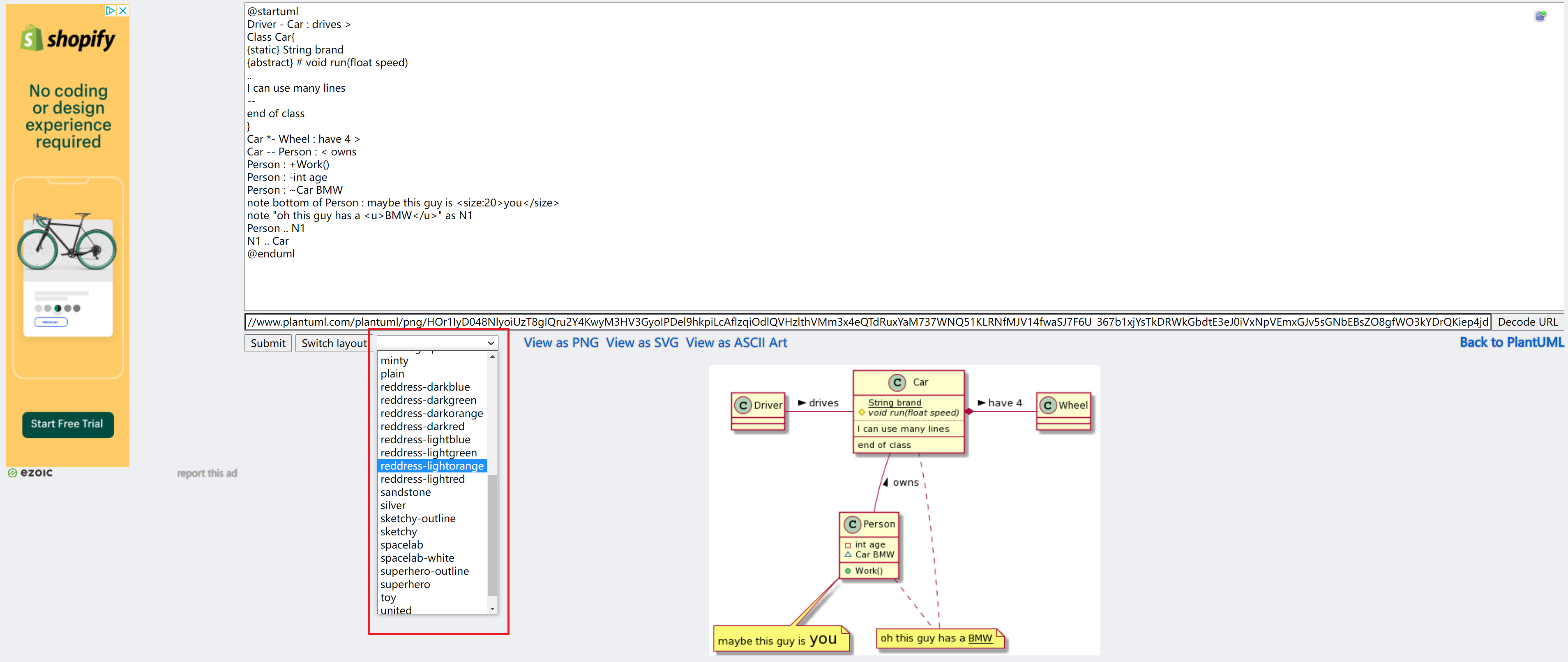Viewport: 1568px width, 662px height.
Task: Choose reddress-darkgreen from the list
Action: click(428, 400)
